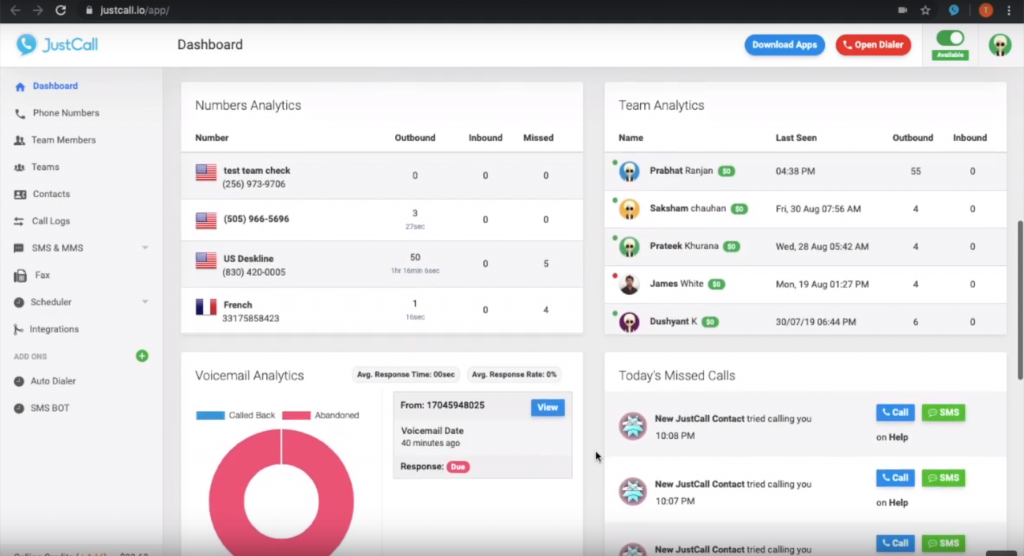Screen dimensions: 1024x556
Task: Click the Download Apps button
Action: (x=784, y=45)
